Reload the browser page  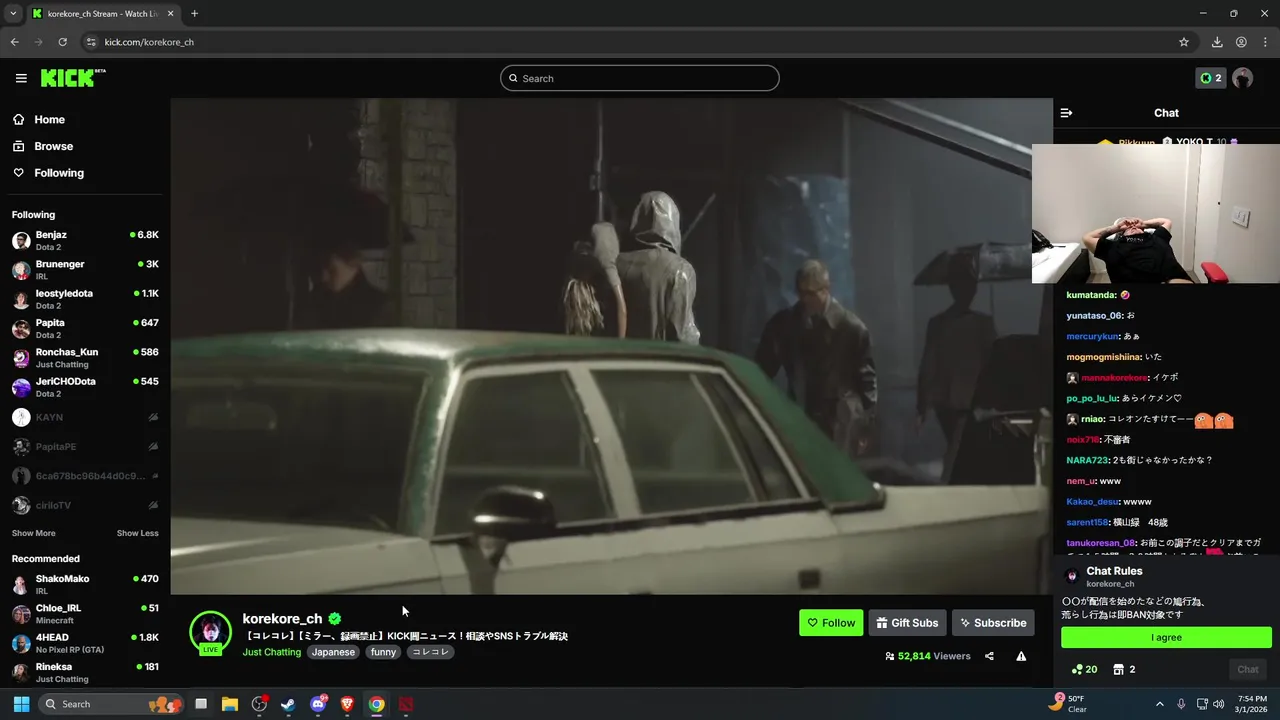pyautogui.click(x=62, y=42)
